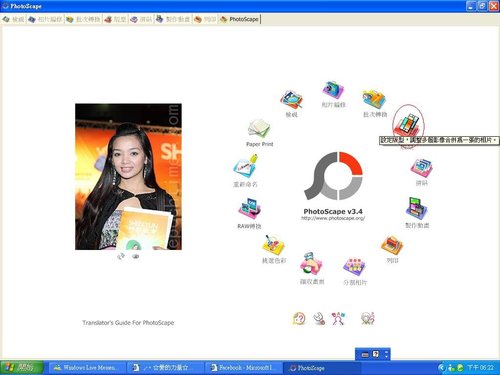Open the wrench settings icon at bottom

319,319
